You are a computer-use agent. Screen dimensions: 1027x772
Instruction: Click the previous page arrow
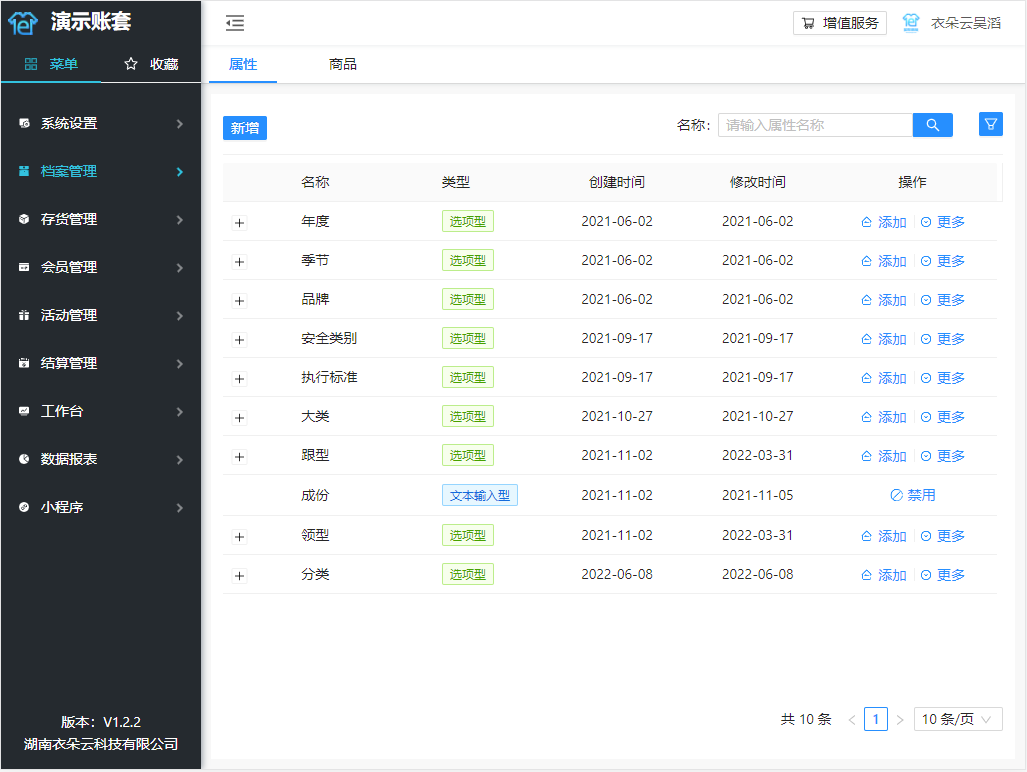point(851,720)
